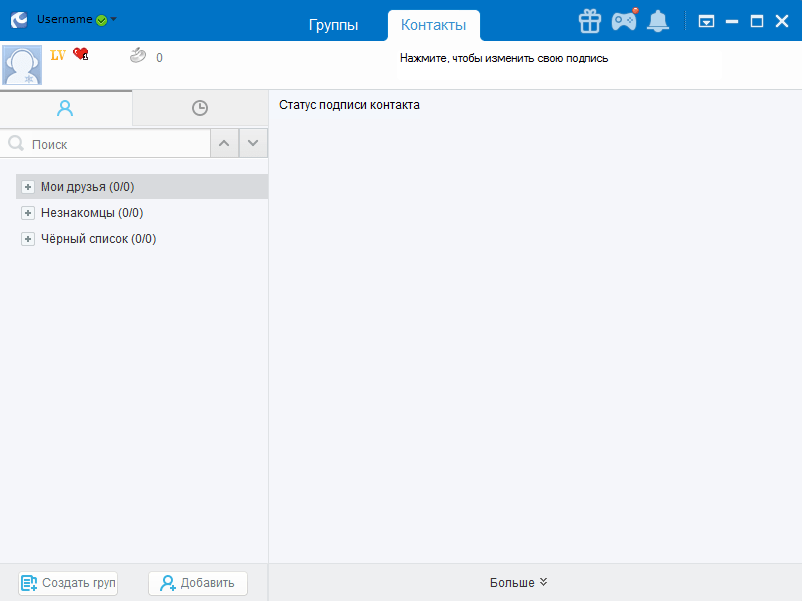Switch to the recent history clock tab
This screenshot has height=601, width=802.
coord(200,108)
